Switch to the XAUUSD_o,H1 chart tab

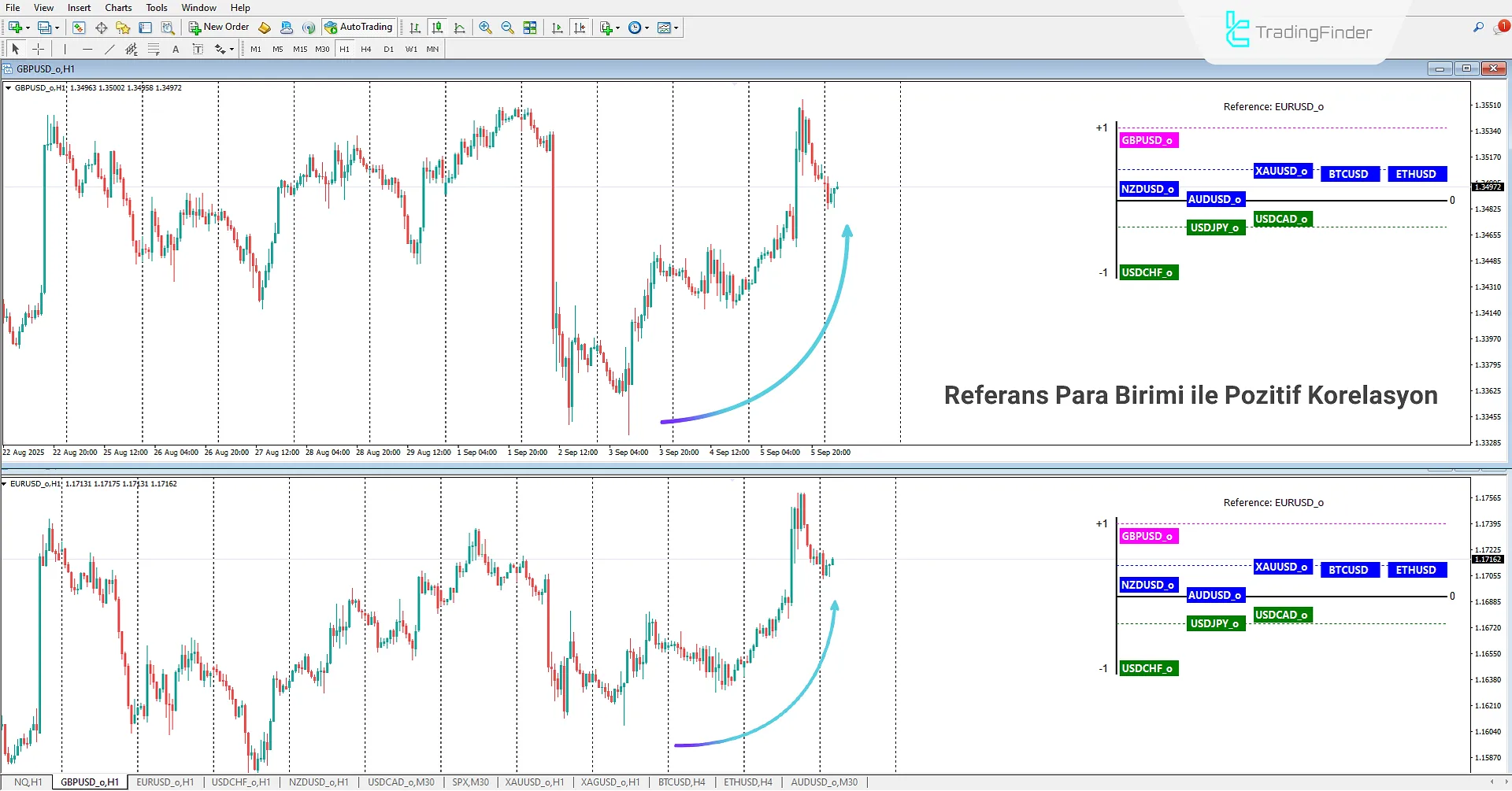534,782
